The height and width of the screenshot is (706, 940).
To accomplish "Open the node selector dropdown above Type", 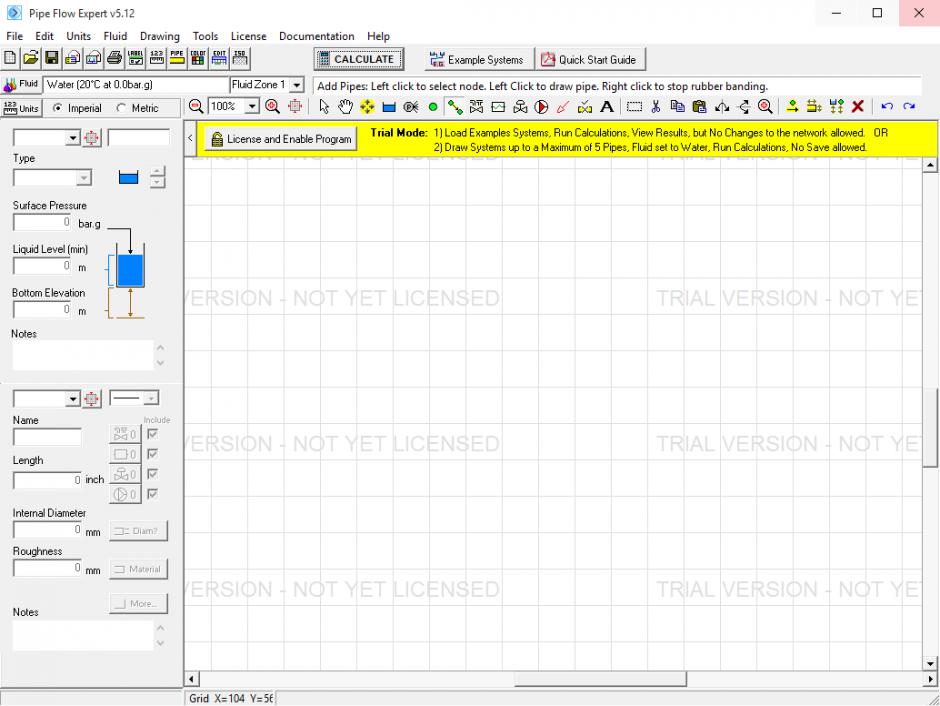I will click(x=73, y=138).
